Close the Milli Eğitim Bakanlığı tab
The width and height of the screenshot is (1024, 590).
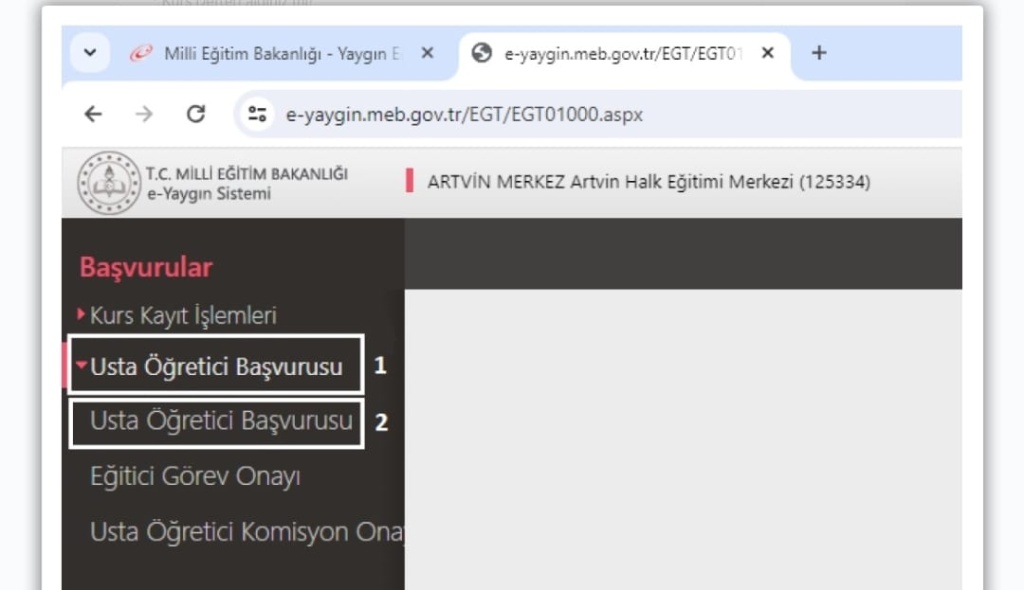click(427, 53)
